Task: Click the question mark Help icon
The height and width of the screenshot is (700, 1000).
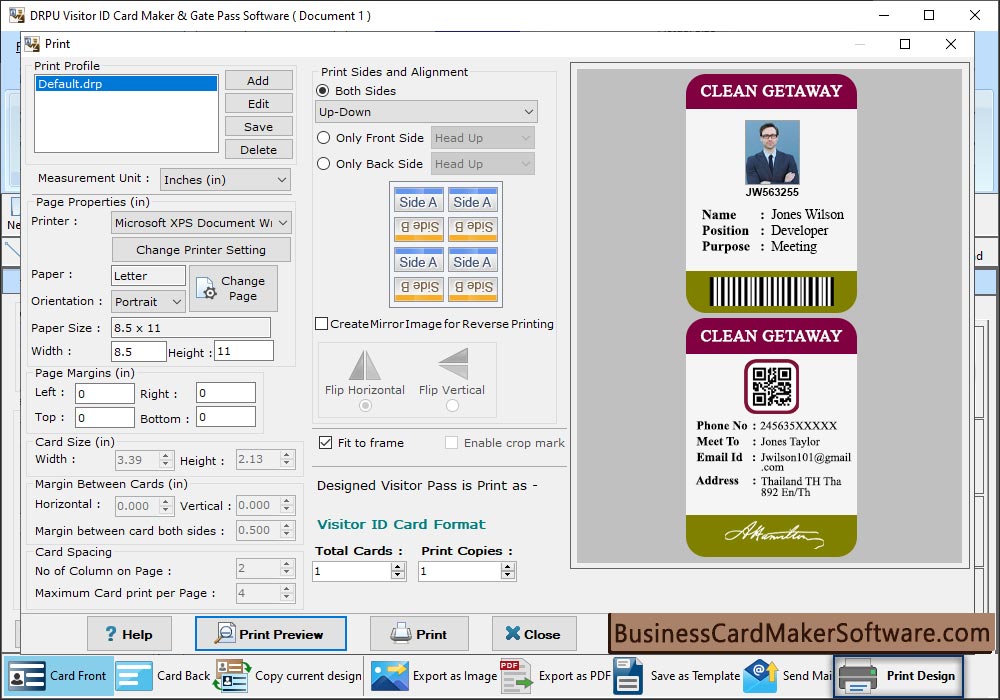Action: point(111,634)
